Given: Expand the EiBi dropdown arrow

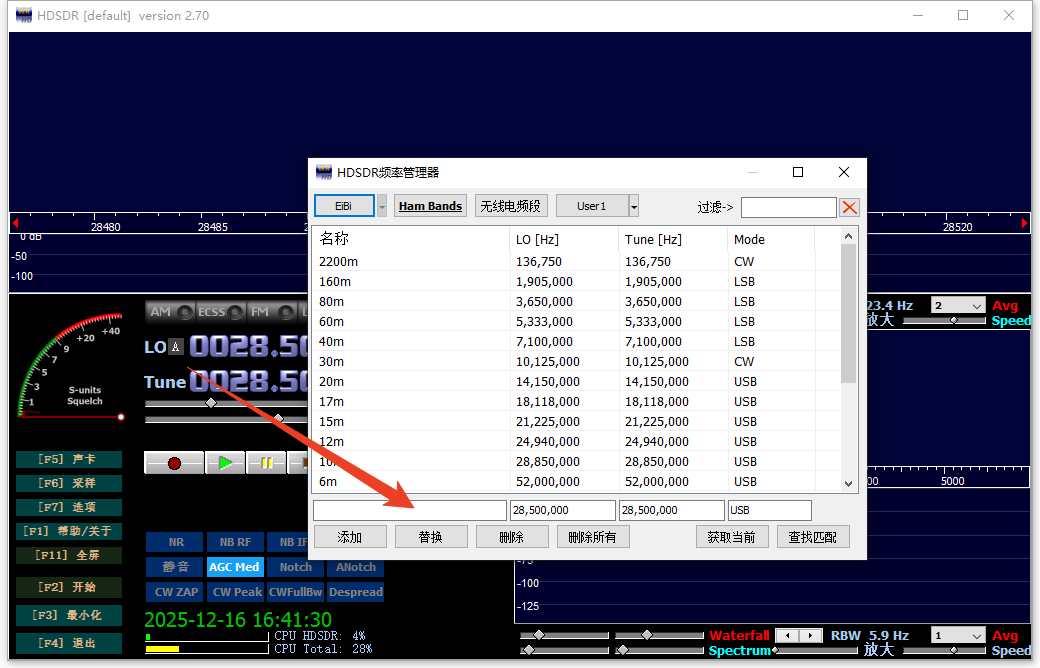Looking at the screenshot, I should click(382, 206).
